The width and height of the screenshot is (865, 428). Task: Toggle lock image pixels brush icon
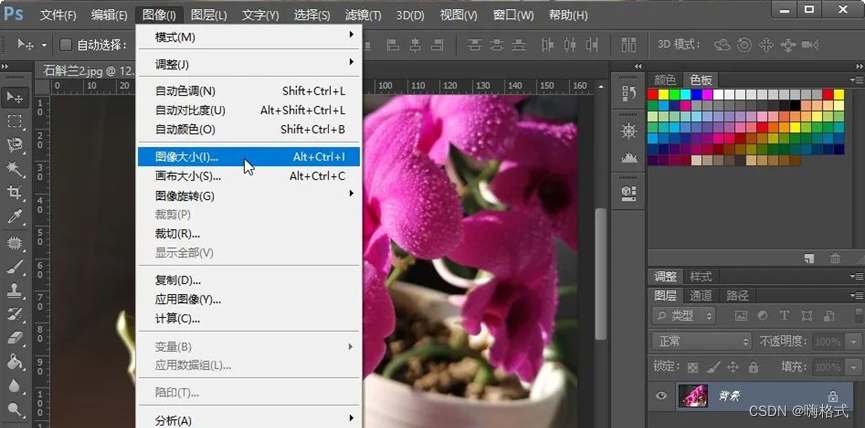[x=713, y=367]
